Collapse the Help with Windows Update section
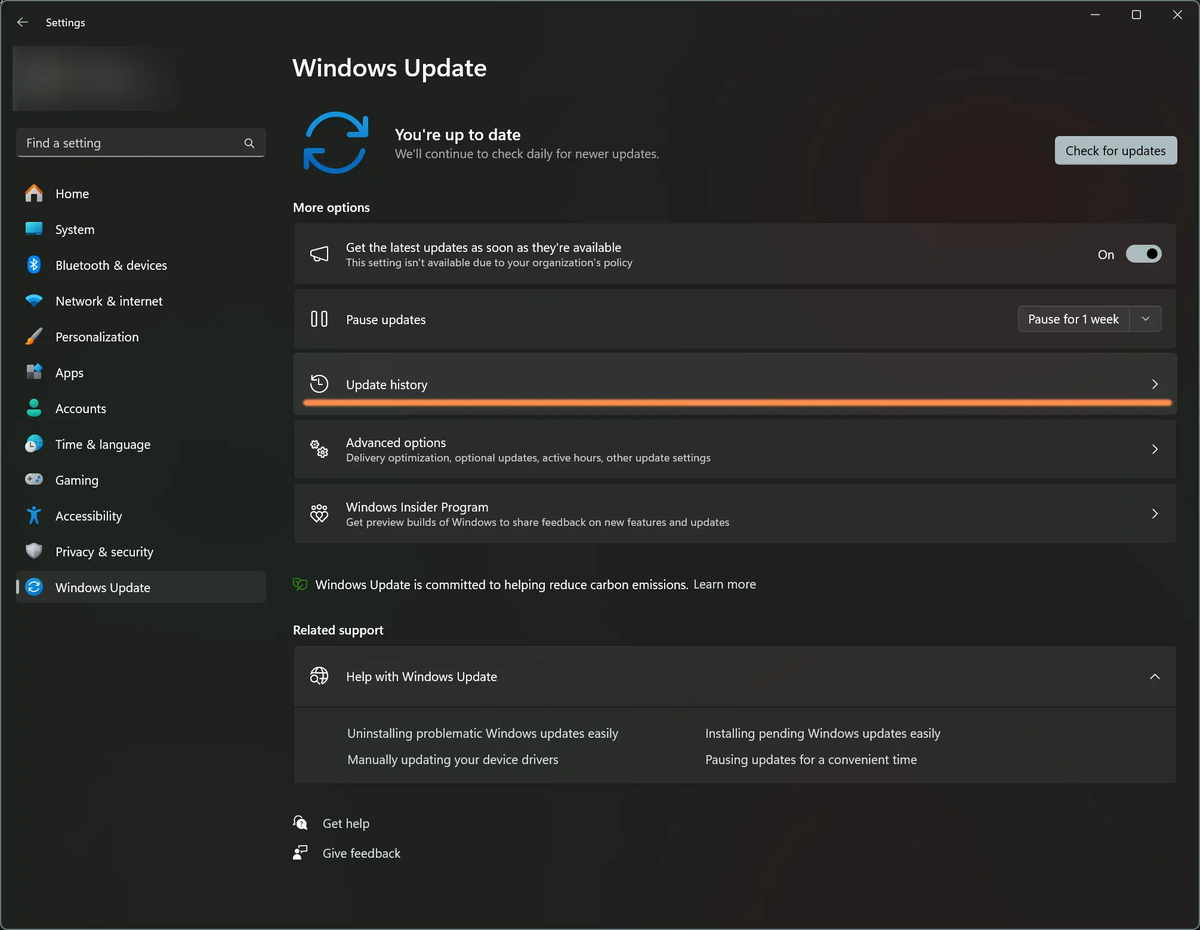Screen dimensions: 1200x930 click(1155, 676)
